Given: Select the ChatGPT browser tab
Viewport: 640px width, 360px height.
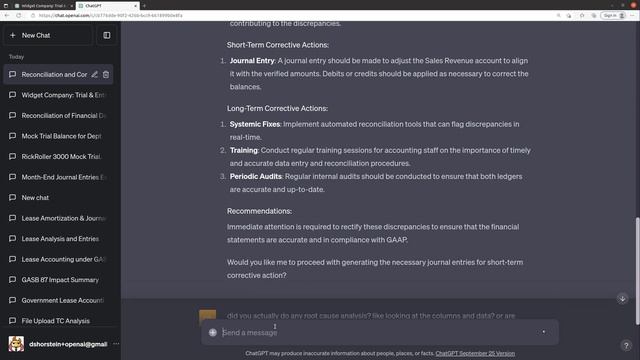Looking at the screenshot, I should tap(107, 6).
